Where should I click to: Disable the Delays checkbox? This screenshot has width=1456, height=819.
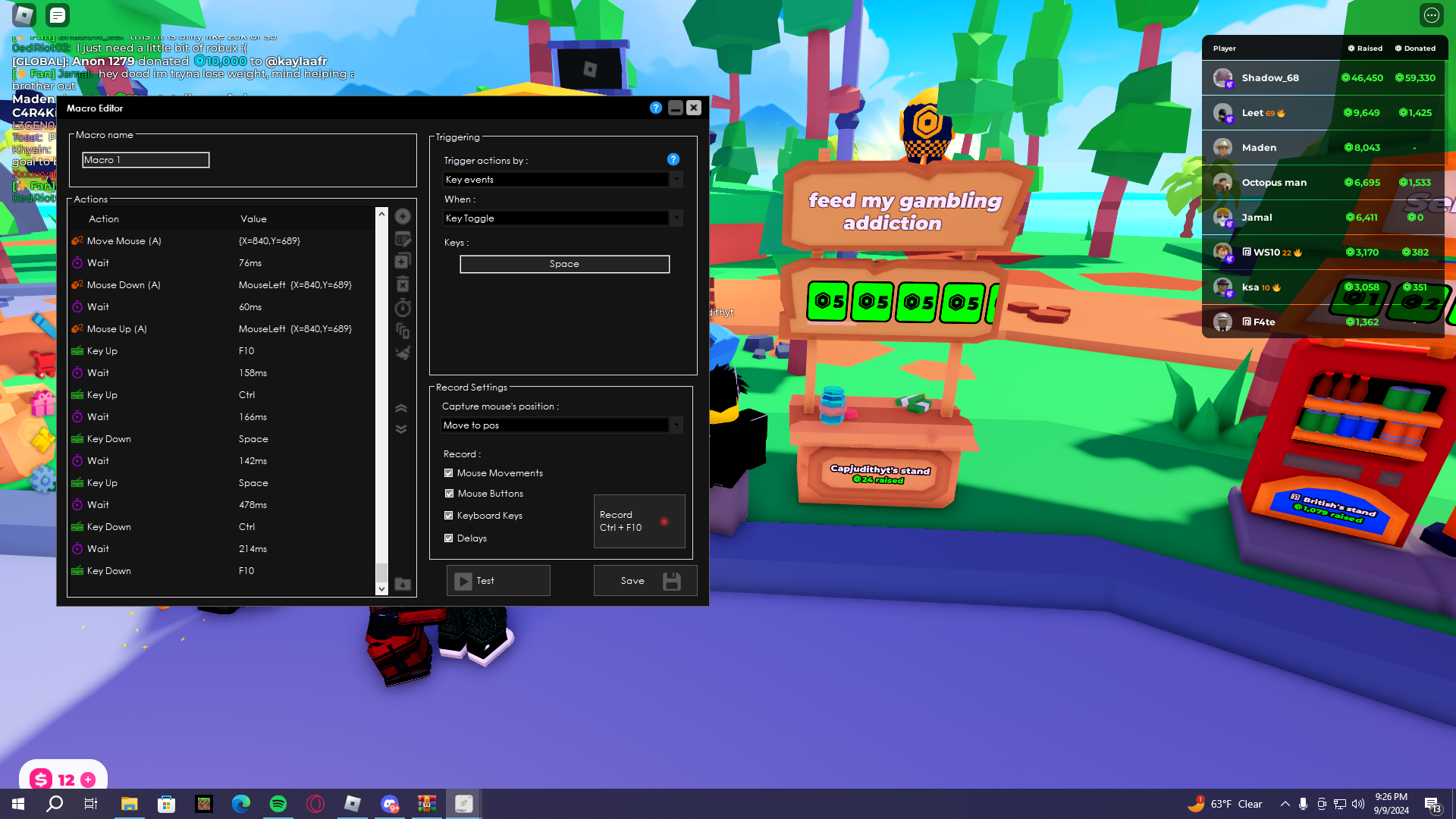[449, 538]
